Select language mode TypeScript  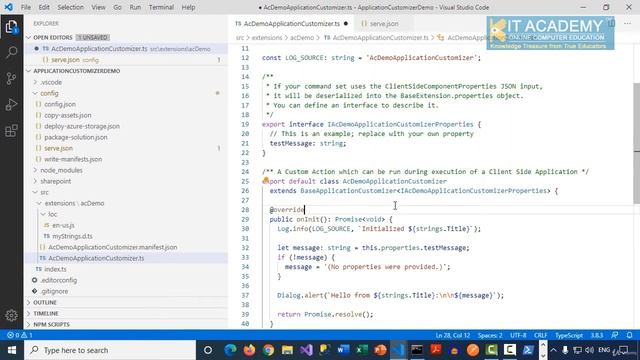coord(569,335)
